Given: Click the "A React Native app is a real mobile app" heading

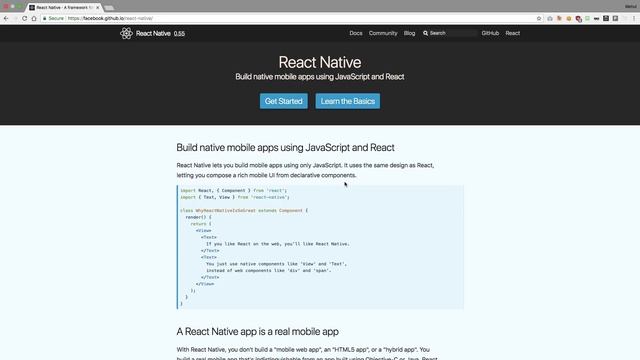Looking at the screenshot, I should [x=258, y=331].
